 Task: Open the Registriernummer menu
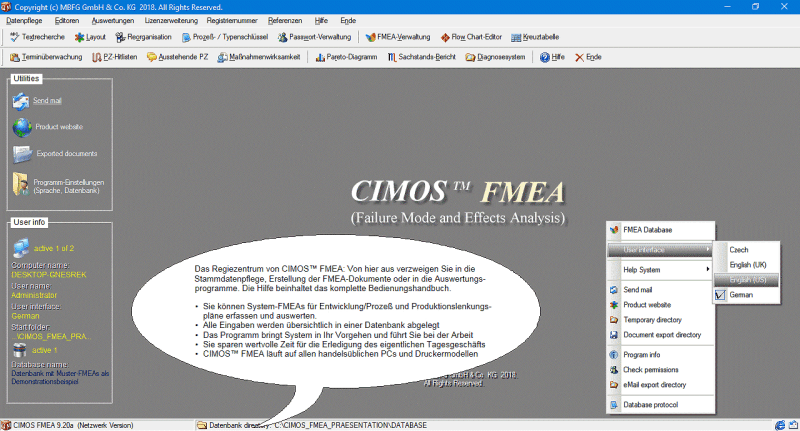pos(232,20)
